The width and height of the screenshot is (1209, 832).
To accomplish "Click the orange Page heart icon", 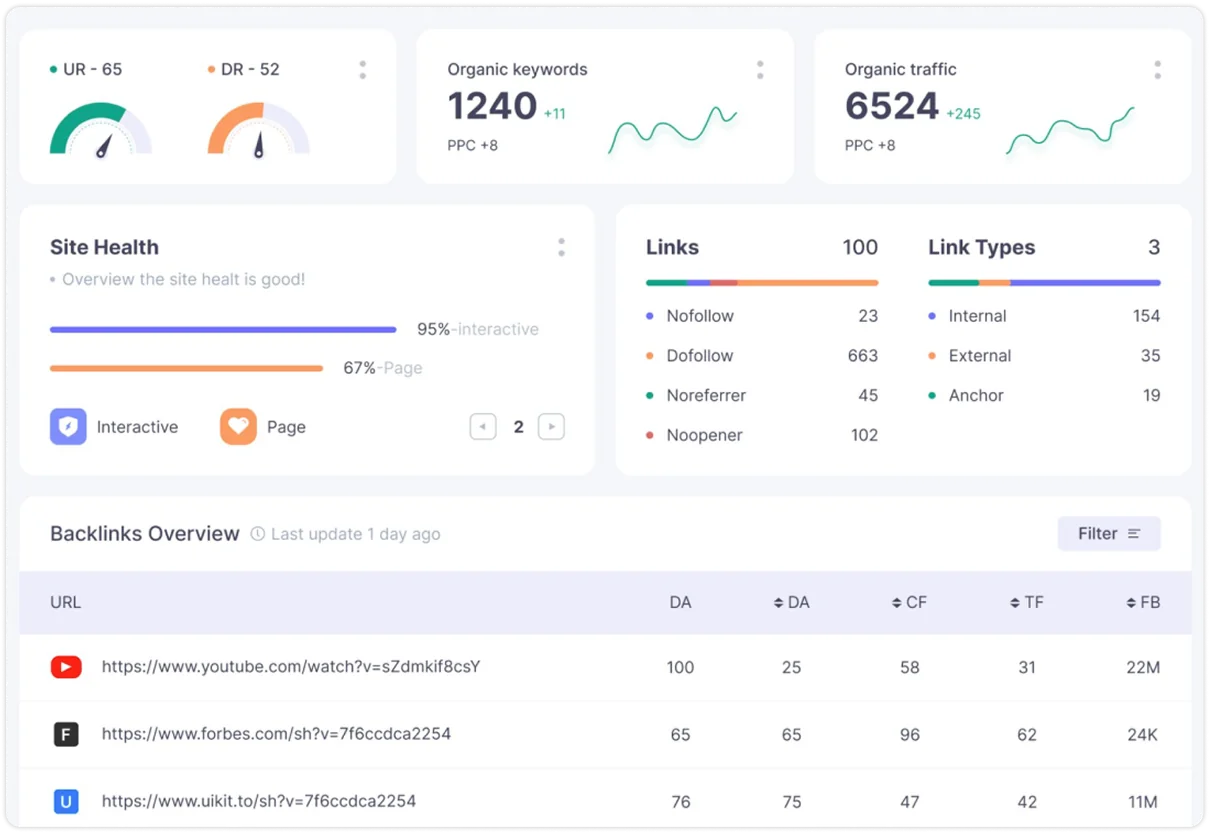I will (238, 427).
